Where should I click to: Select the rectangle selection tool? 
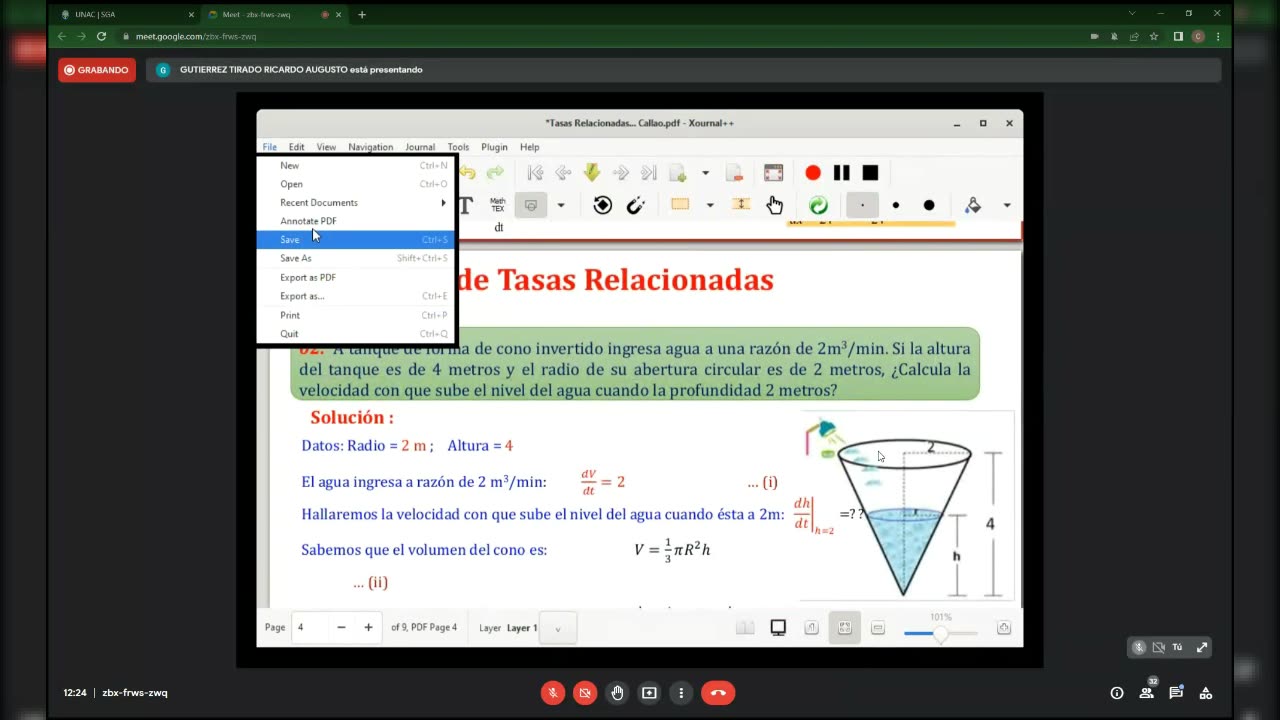click(x=680, y=205)
